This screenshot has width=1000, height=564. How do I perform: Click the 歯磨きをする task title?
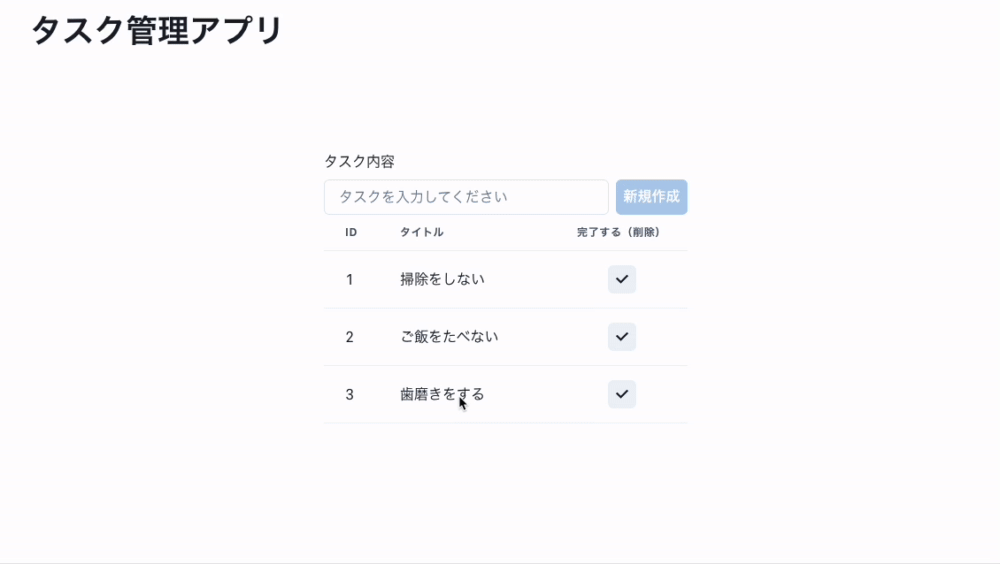tap(442, 394)
